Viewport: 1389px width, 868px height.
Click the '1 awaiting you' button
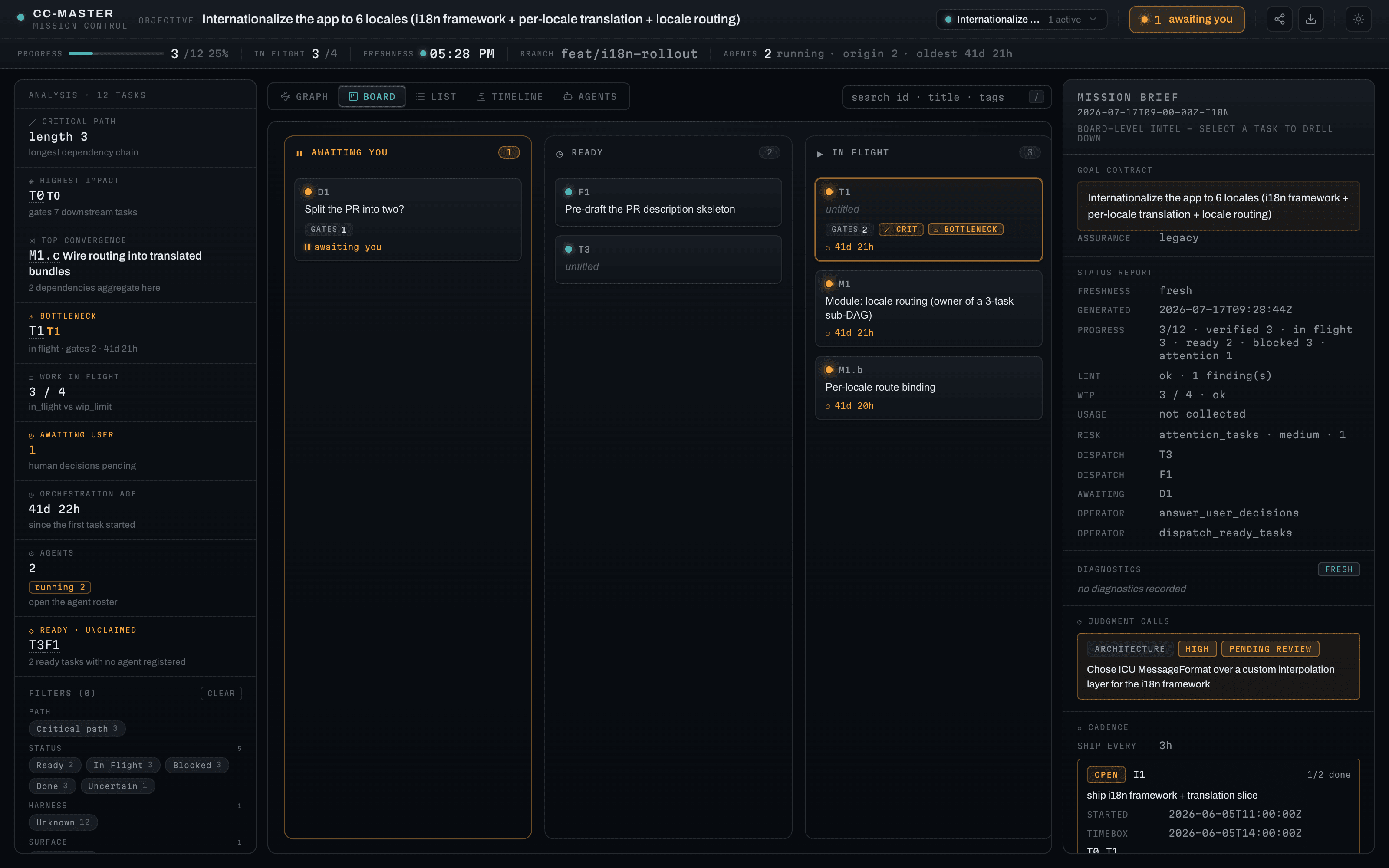click(x=1186, y=19)
